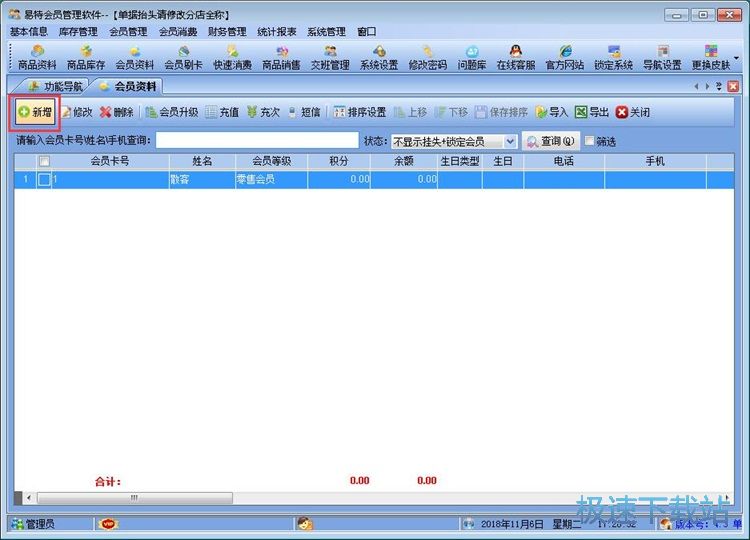Sort by the 姓名 column header
This screenshot has width=750, height=540.
202,161
